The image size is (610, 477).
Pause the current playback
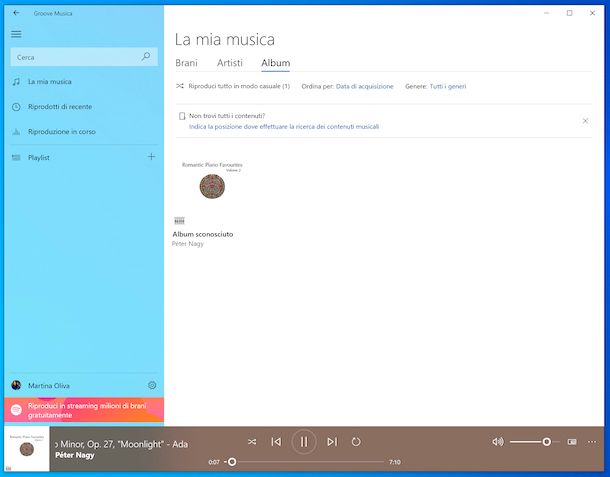click(x=304, y=442)
